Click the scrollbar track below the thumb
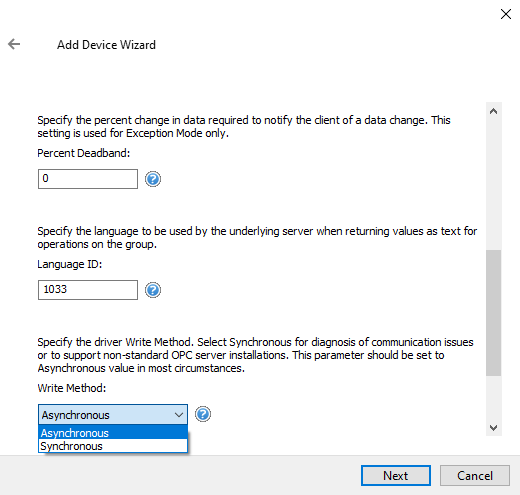This screenshot has width=520, height=495. pyautogui.click(x=494, y=397)
